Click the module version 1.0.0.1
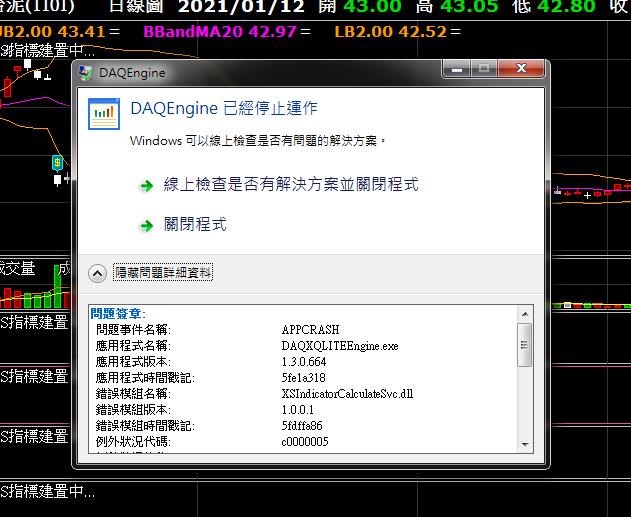Image resolution: width=631 pixels, height=517 pixels. point(297,410)
